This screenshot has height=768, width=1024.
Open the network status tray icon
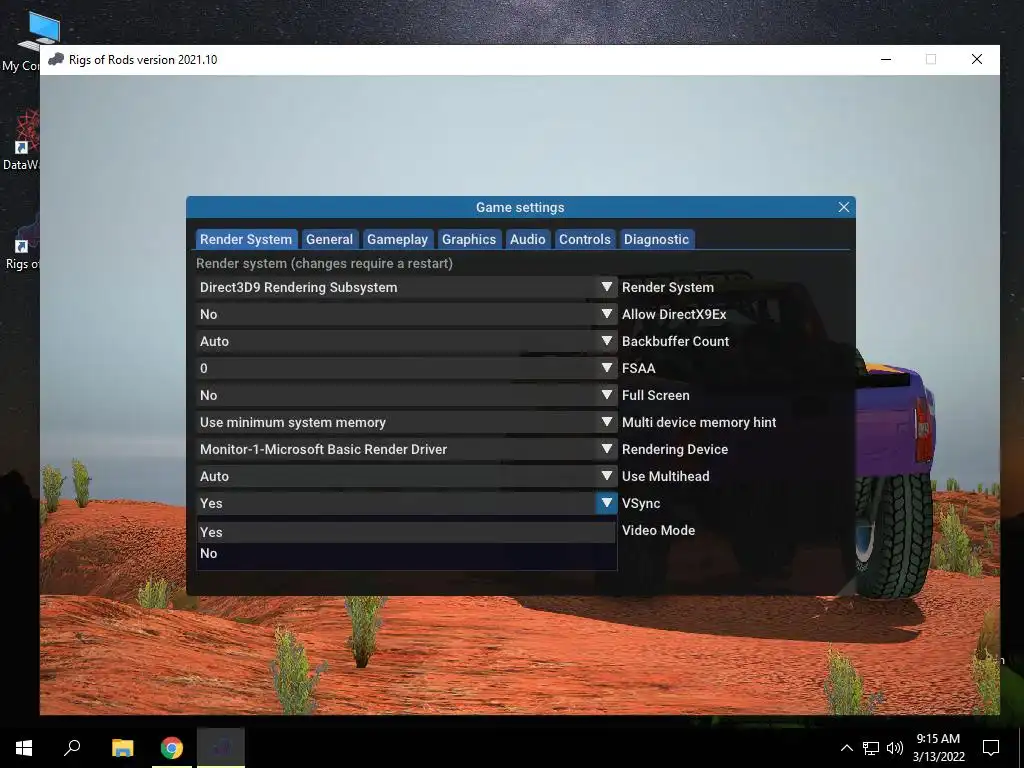pyautogui.click(x=871, y=748)
